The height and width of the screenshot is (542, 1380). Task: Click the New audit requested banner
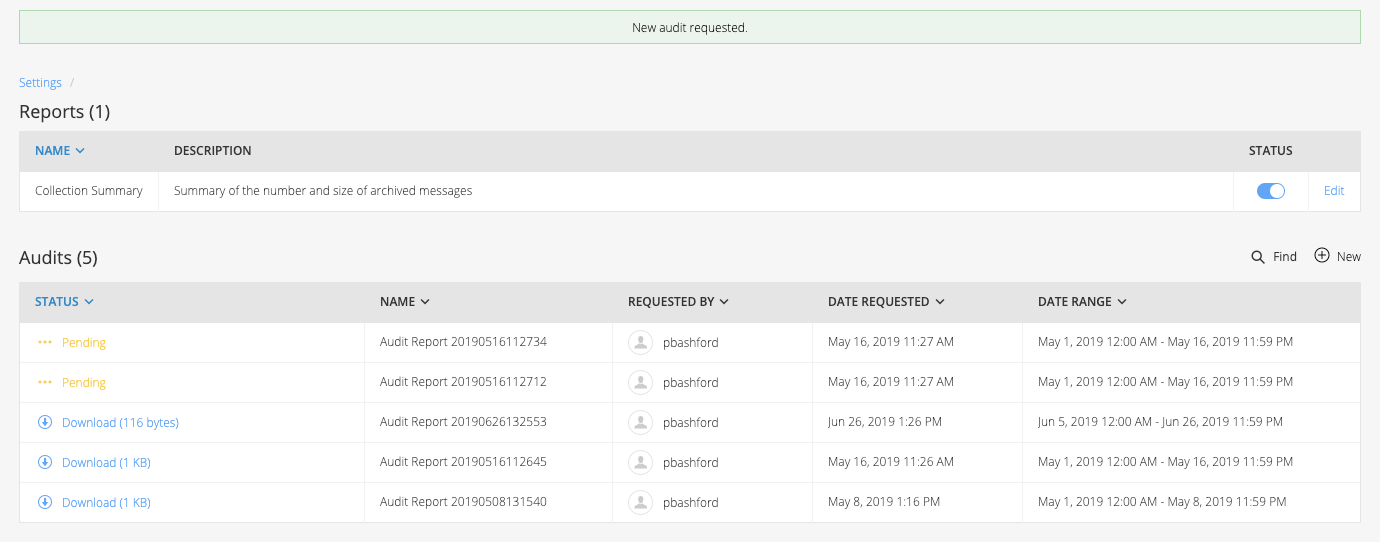(690, 27)
